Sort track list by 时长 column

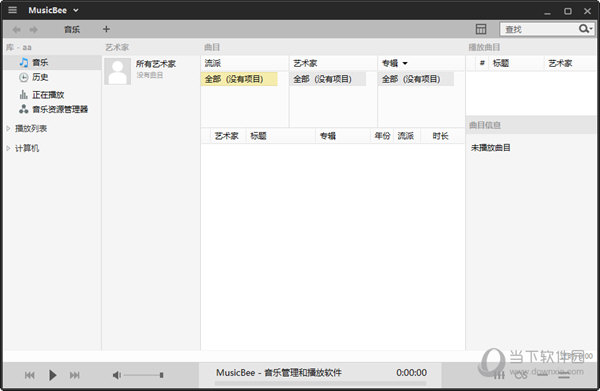pos(440,136)
